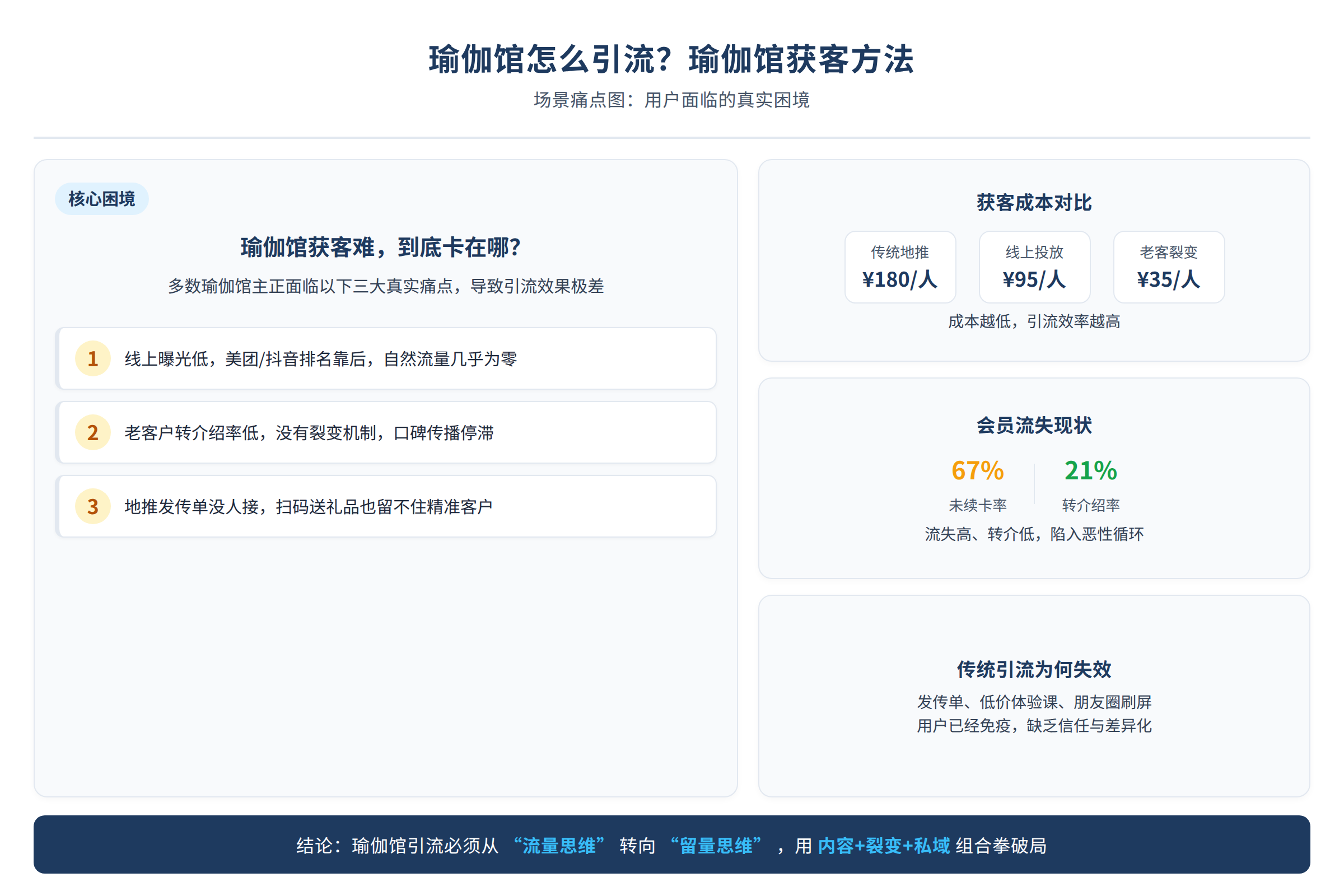Click the 核心困境 tag badge

pos(102,199)
